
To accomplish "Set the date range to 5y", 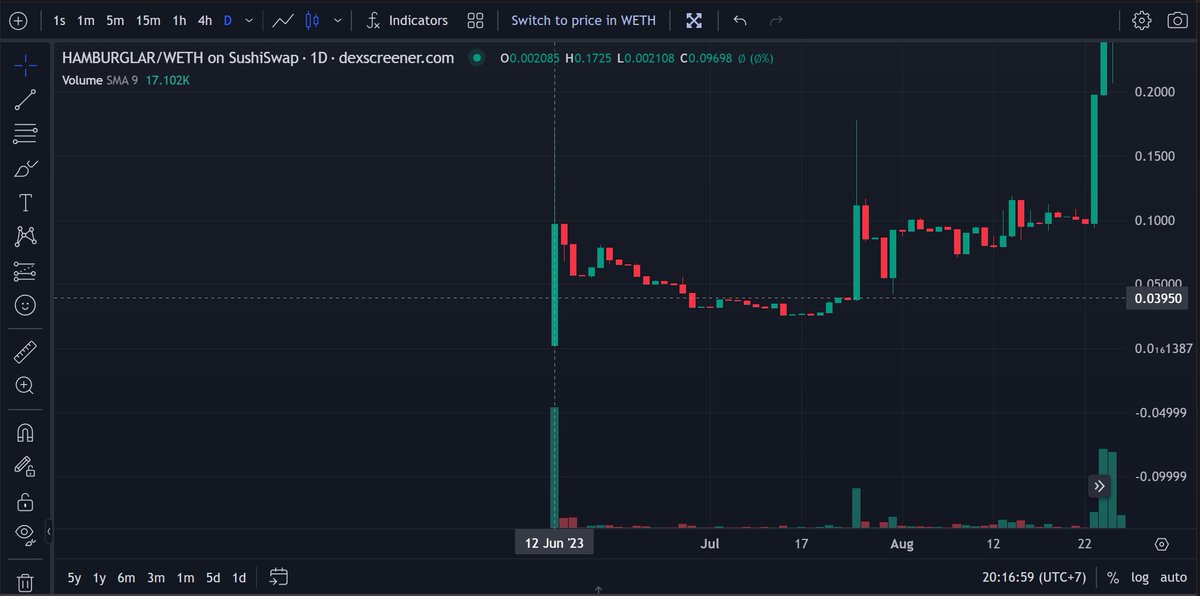I will coord(75,577).
